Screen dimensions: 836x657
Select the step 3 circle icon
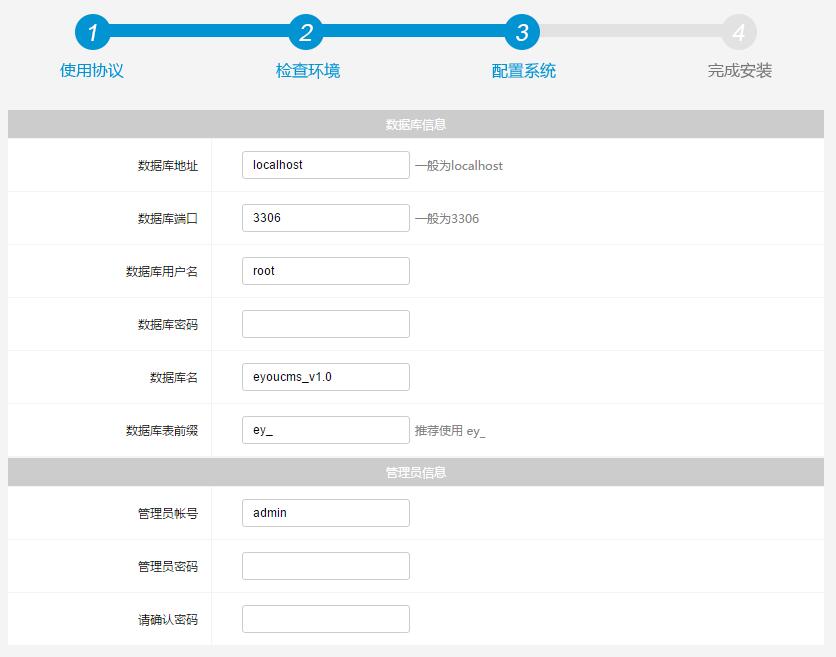(522, 32)
